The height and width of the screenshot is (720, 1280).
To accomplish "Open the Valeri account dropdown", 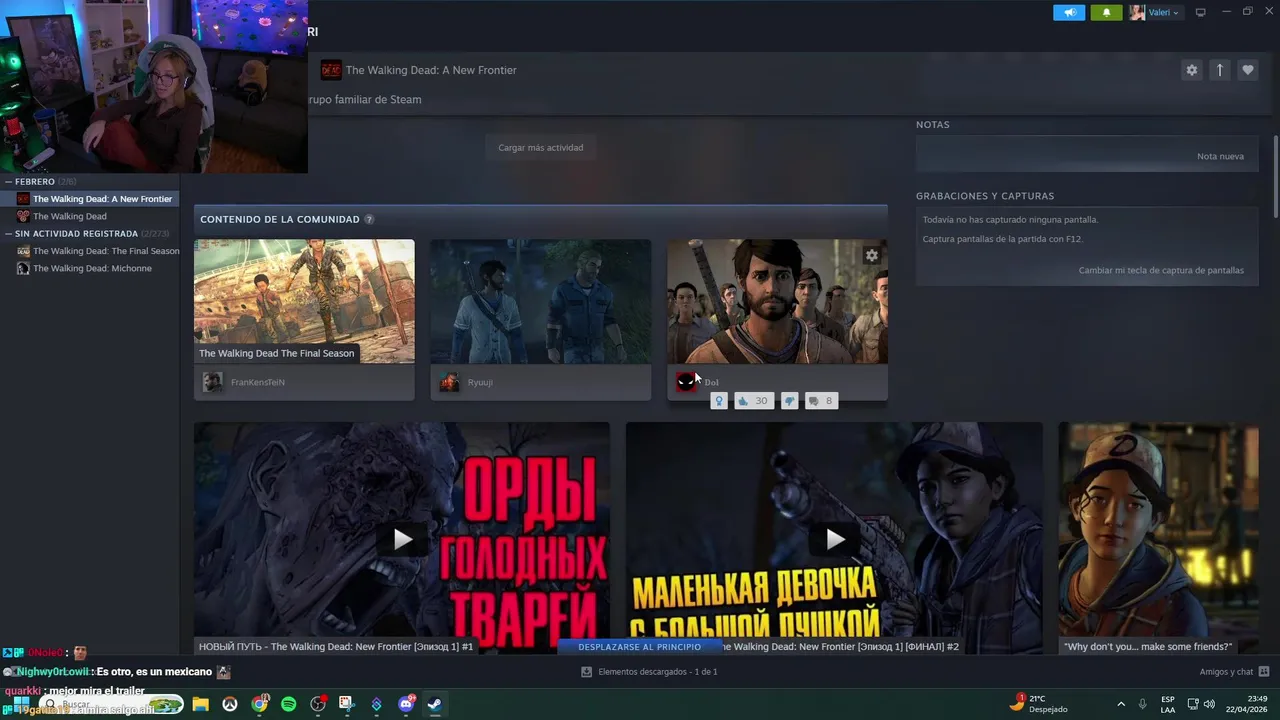I will point(1155,12).
